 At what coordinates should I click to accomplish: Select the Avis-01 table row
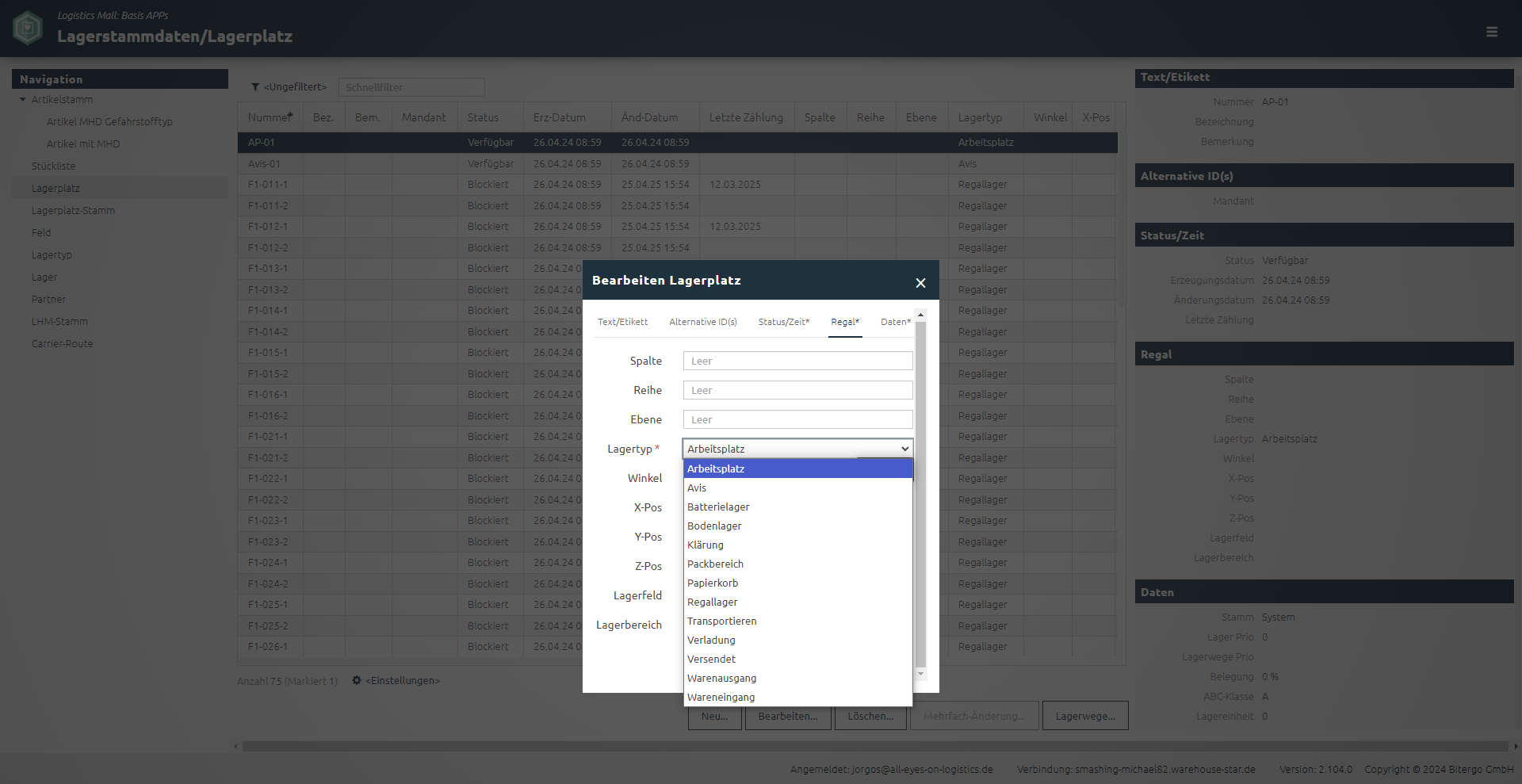(678, 163)
